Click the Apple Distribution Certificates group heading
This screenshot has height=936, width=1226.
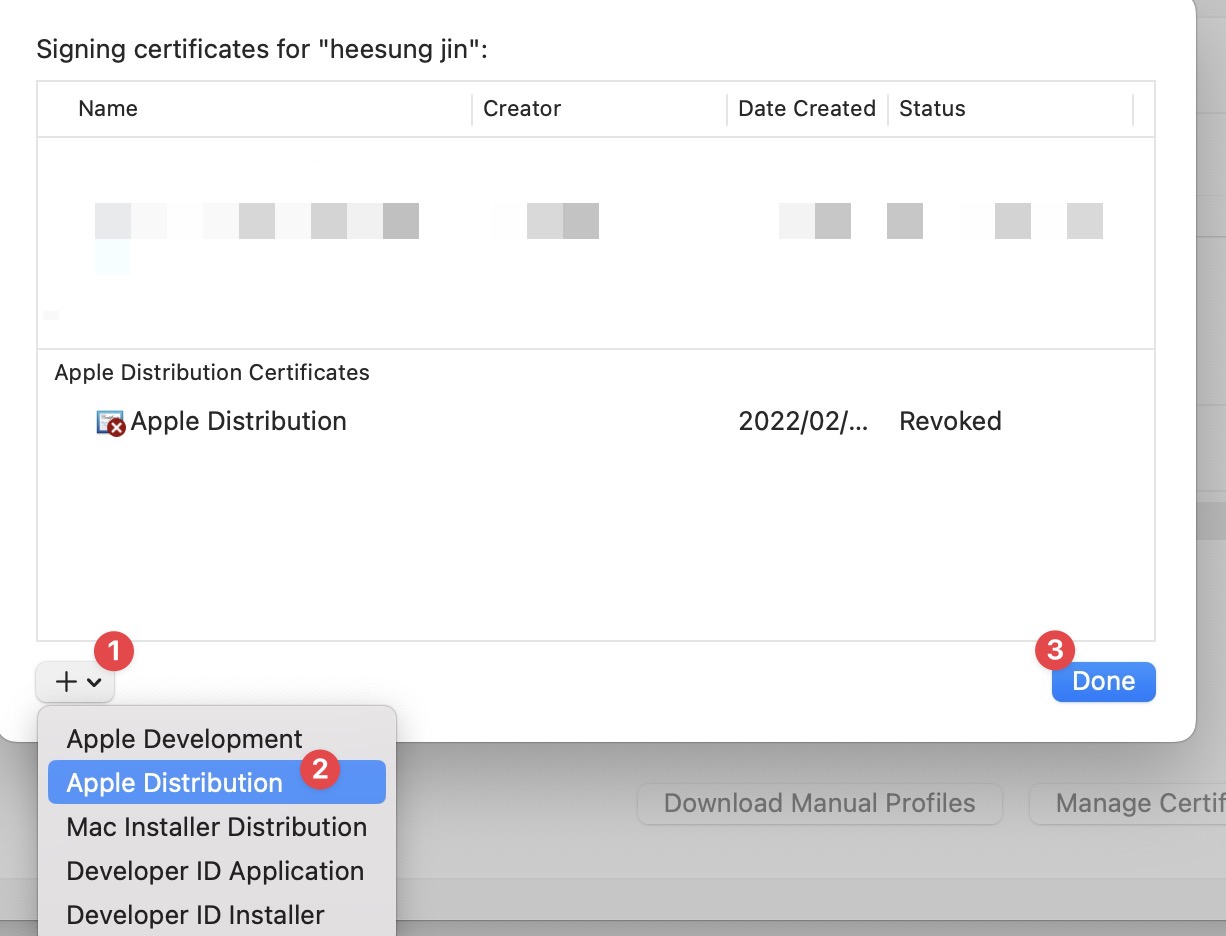pyautogui.click(x=212, y=373)
